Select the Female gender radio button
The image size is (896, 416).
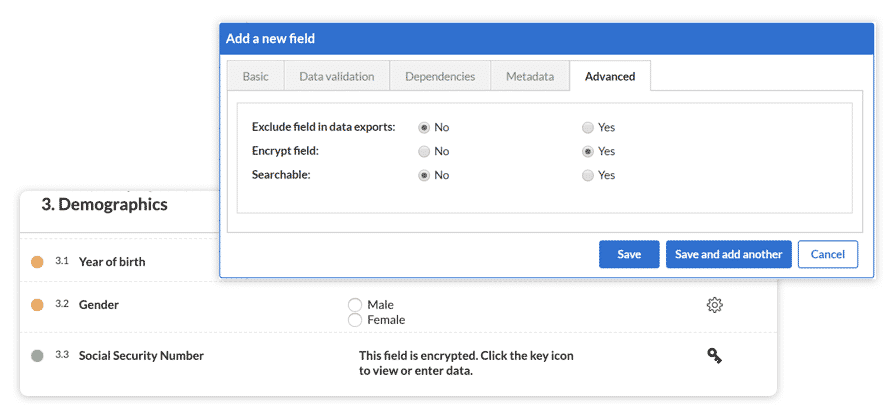click(x=354, y=320)
